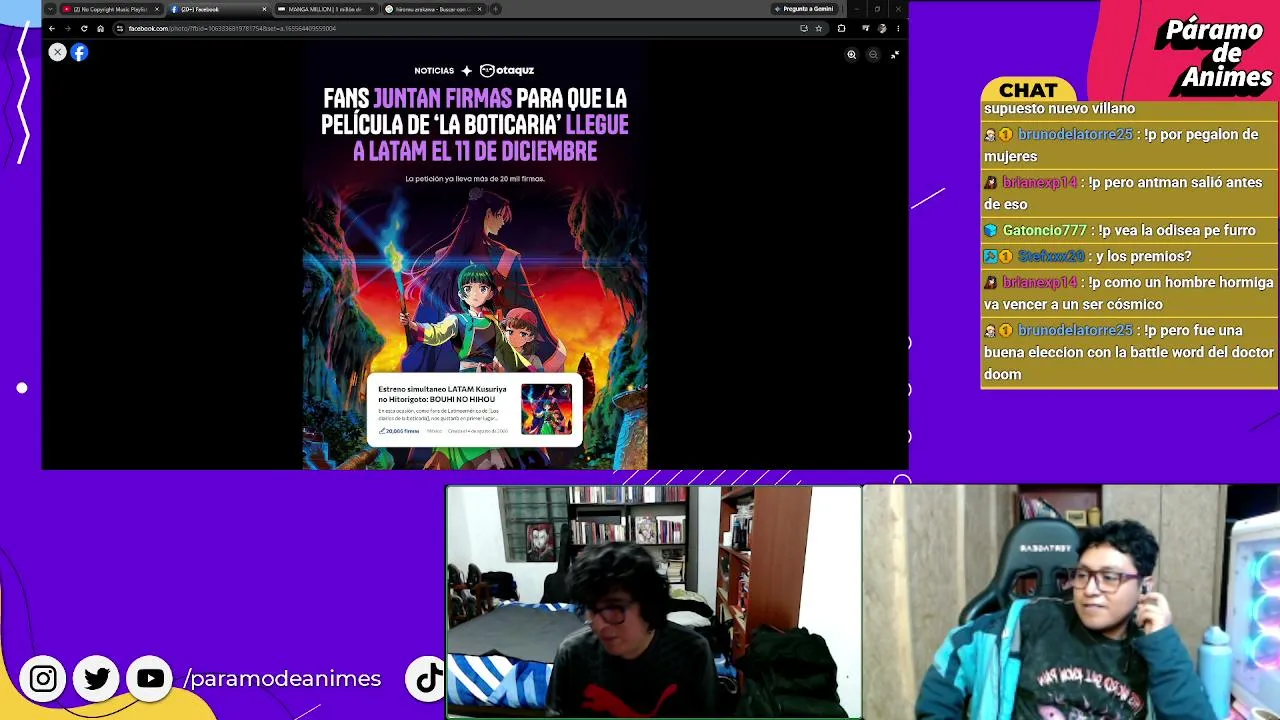Click the petition card thumbnail image
1280x720 pixels.
(546, 408)
